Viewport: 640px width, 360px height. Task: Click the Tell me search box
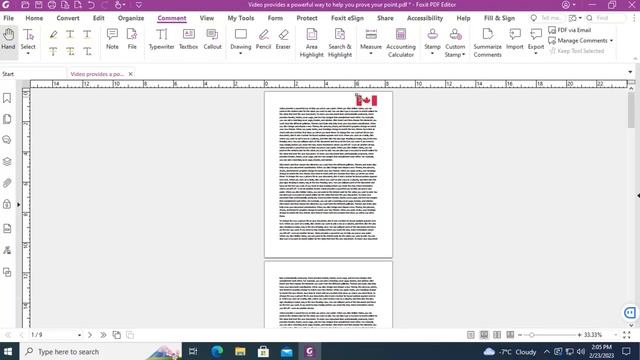coord(546,18)
